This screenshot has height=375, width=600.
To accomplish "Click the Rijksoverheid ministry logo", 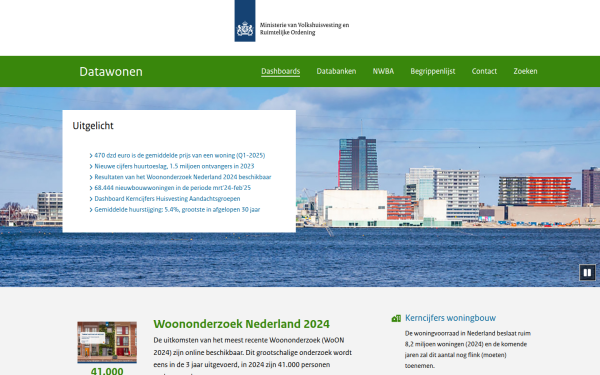I will tap(245, 21).
